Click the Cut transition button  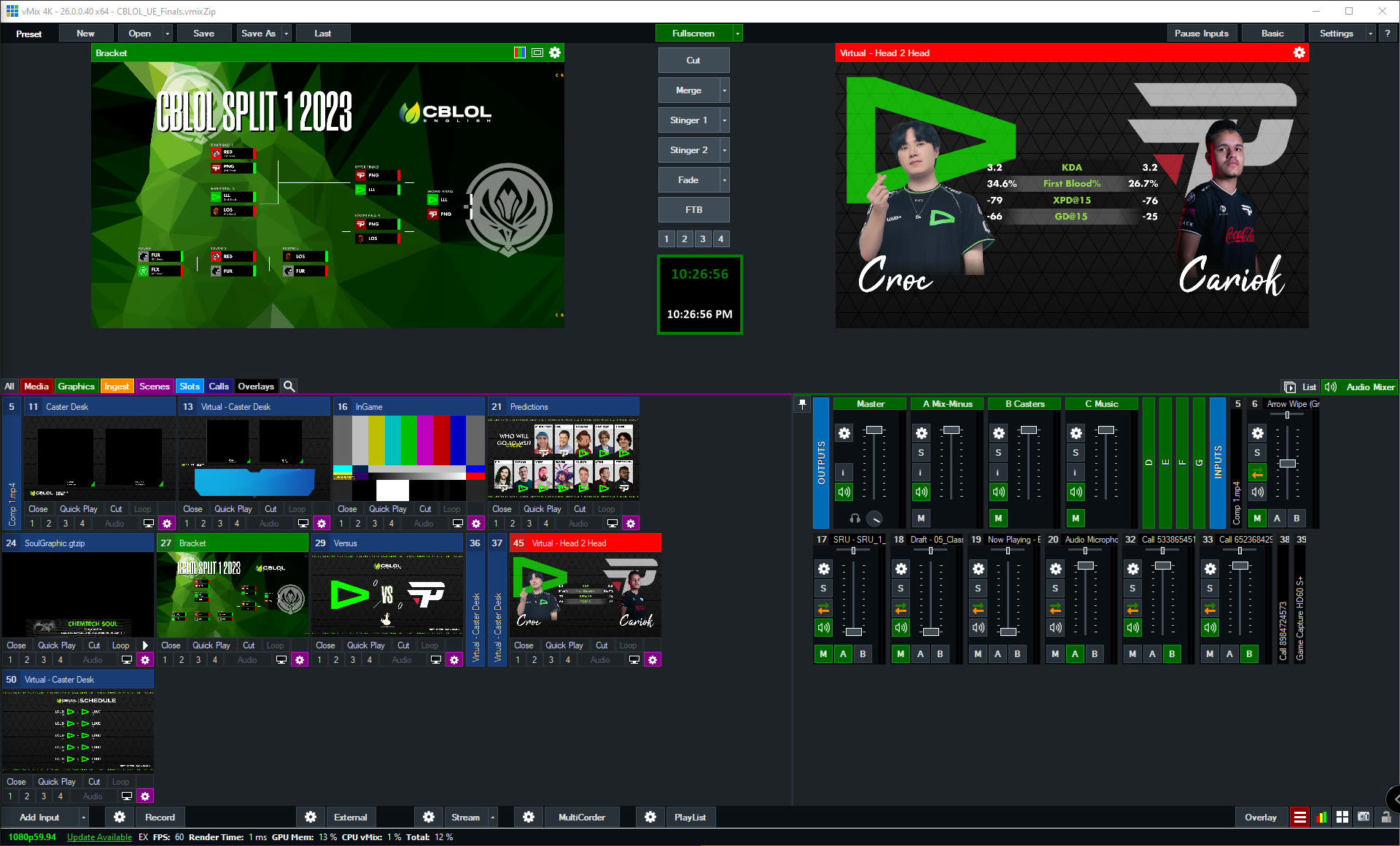coord(693,61)
